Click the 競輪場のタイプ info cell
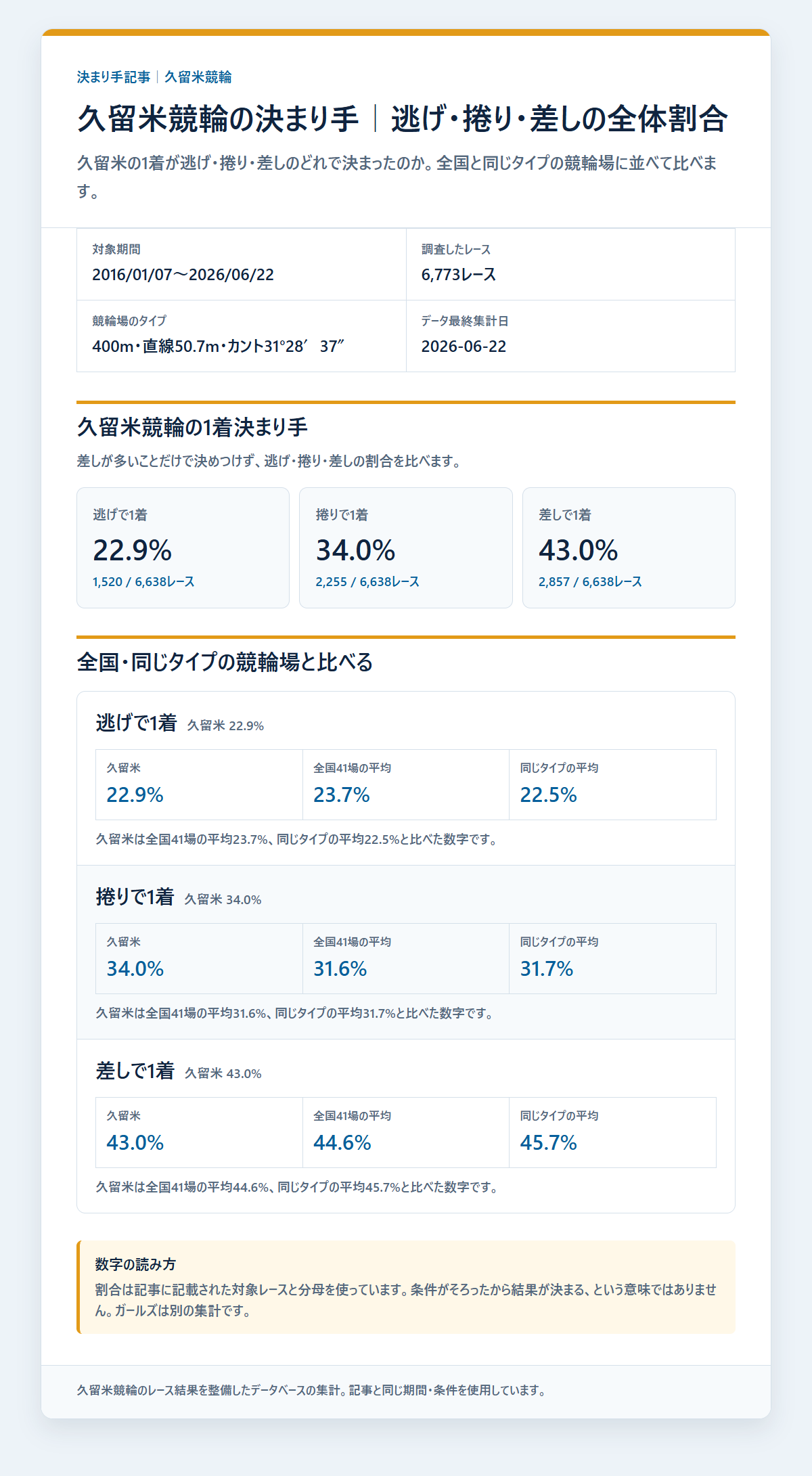The image size is (812, 1476). click(x=242, y=336)
